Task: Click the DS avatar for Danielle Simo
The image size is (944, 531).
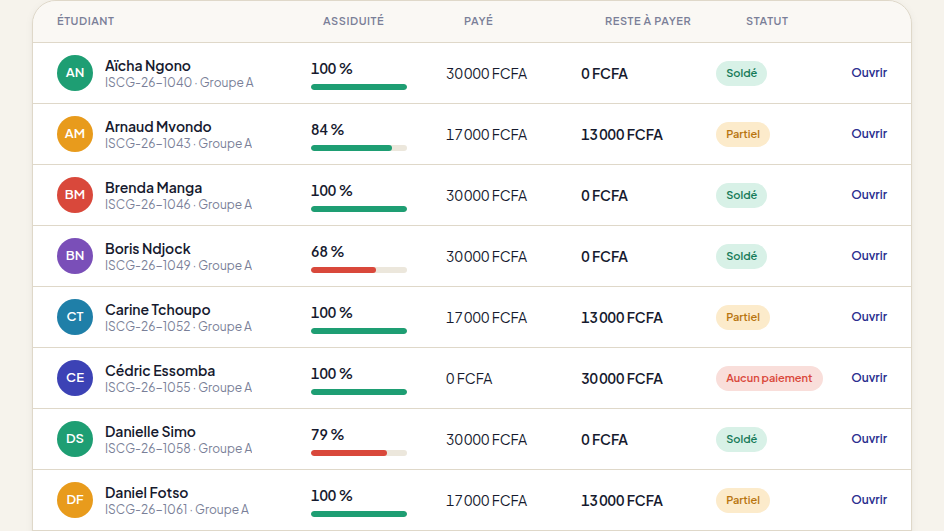Action: 75,438
